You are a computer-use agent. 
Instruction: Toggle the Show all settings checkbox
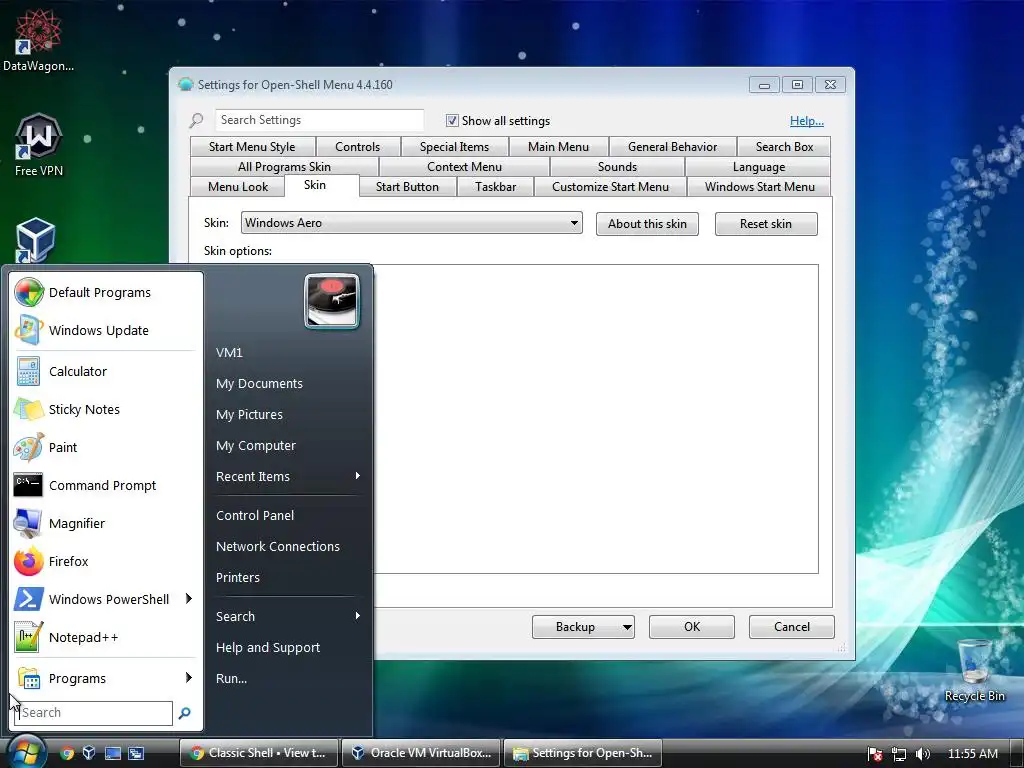tap(452, 120)
